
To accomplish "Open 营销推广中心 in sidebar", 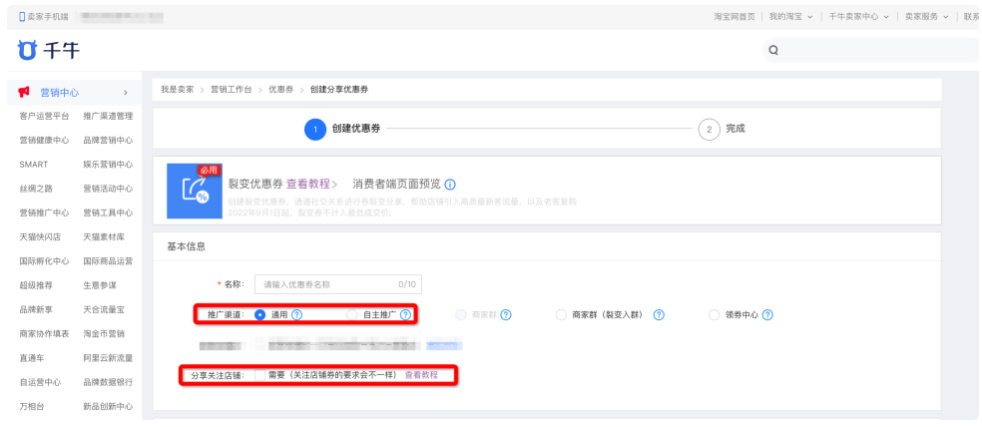I will pyautogui.click(x=44, y=213).
